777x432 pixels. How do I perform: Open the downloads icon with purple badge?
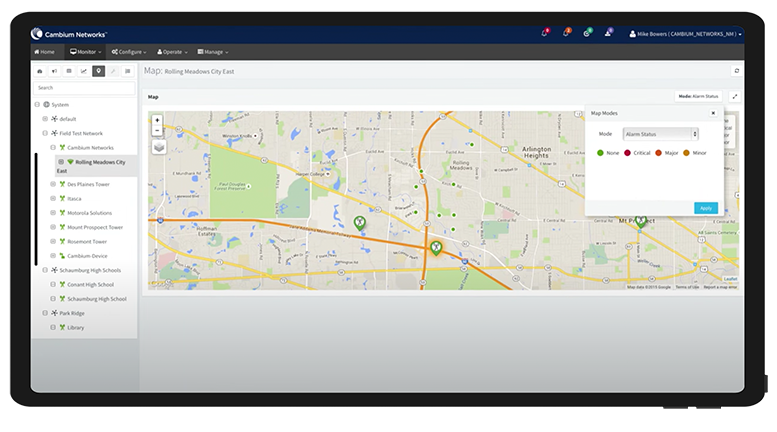pyautogui.click(x=609, y=33)
